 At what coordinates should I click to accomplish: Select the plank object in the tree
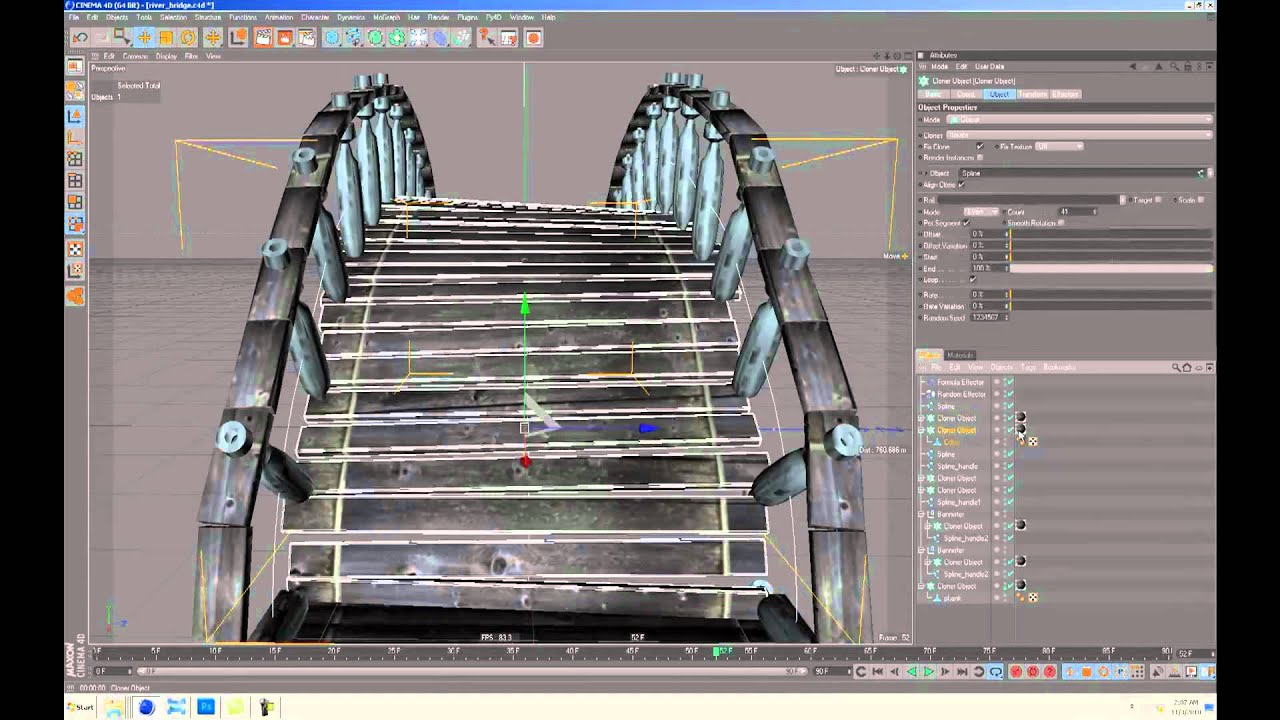click(952, 598)
